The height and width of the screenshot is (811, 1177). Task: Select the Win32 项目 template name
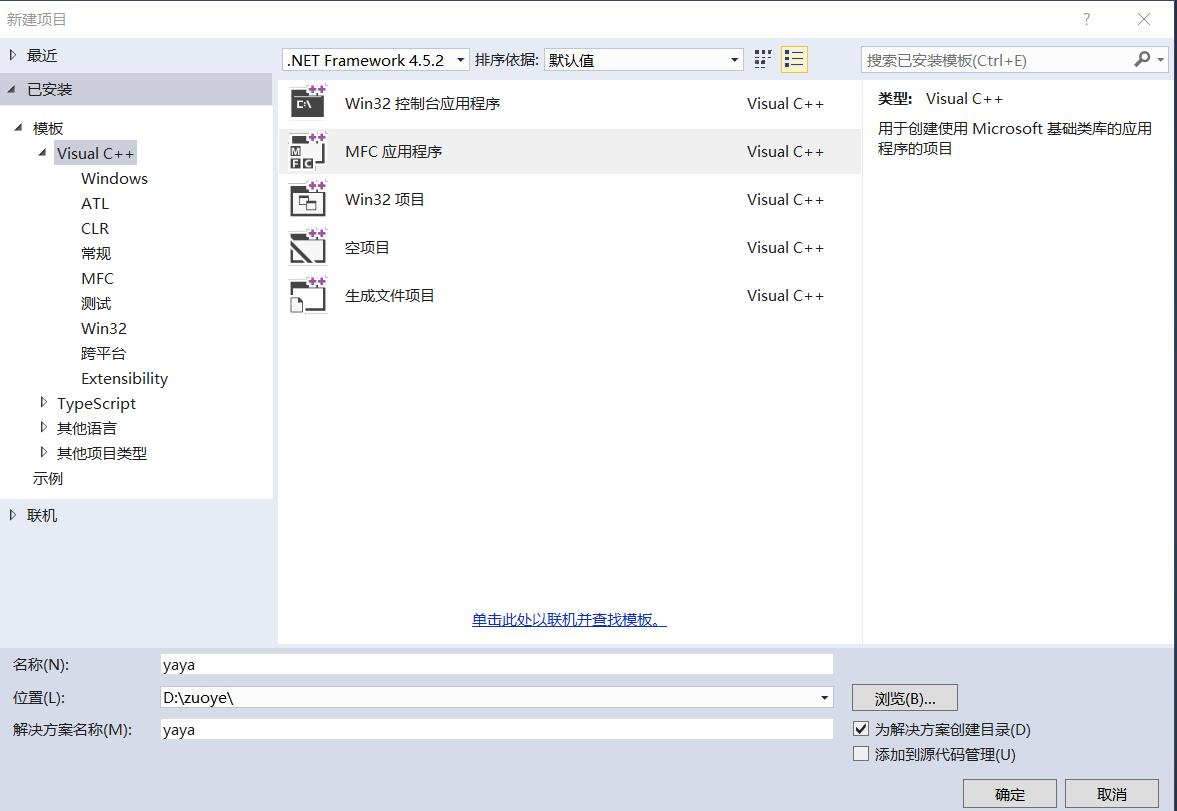384,200
